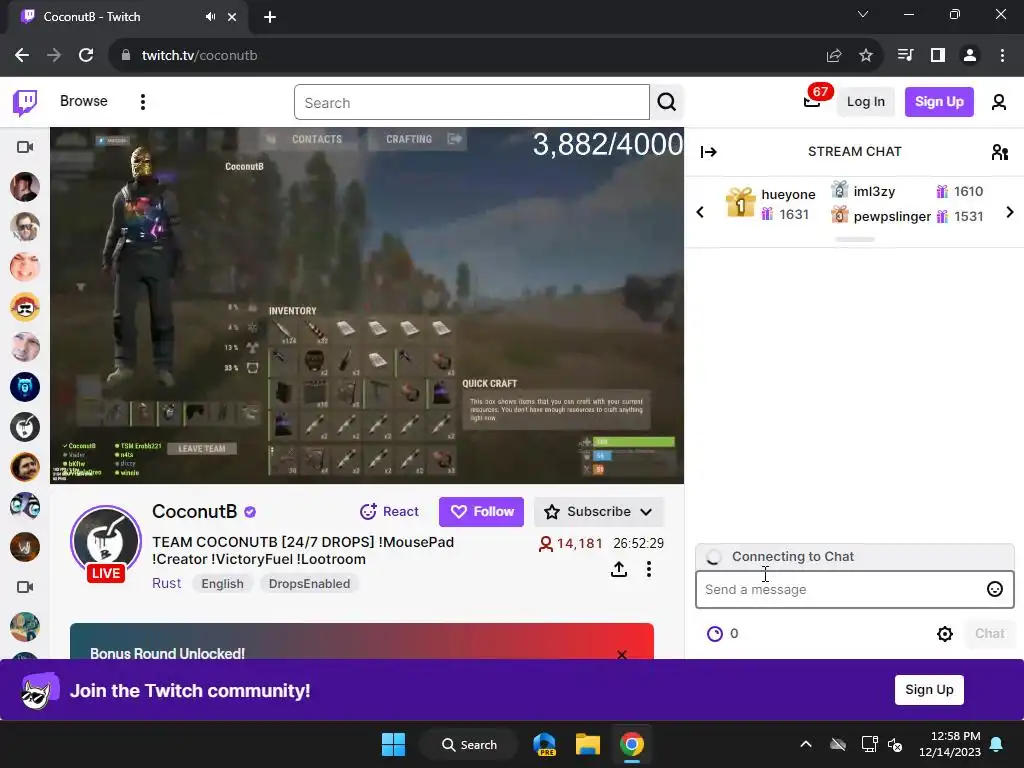Viewport: 1024px width, 768px height.
Task: Click the Twitch logo home icon
Action: click(25, 102)
